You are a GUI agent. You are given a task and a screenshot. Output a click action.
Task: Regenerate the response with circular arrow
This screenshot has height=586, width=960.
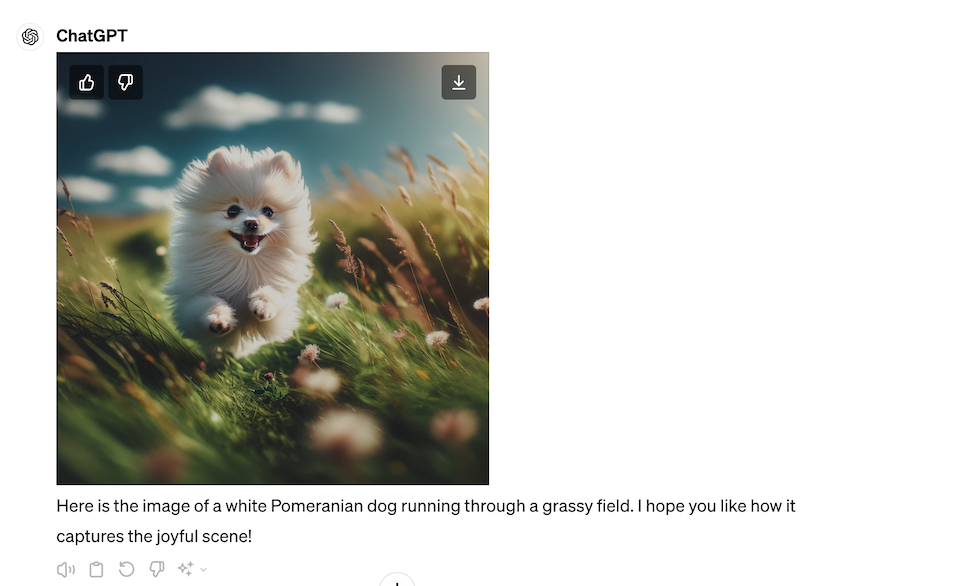[126, 569]
